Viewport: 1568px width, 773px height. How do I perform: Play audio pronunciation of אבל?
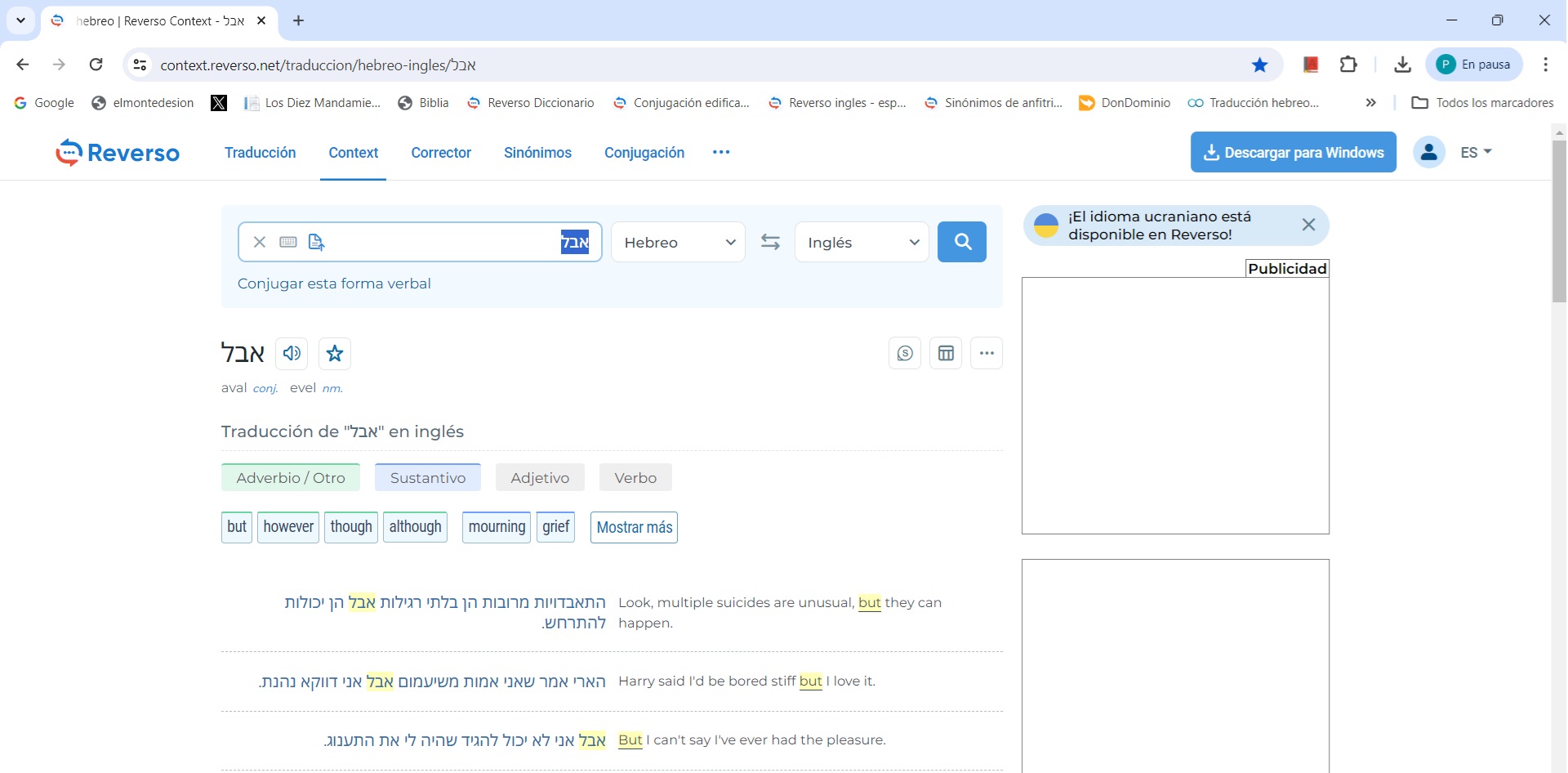point(292,353)
